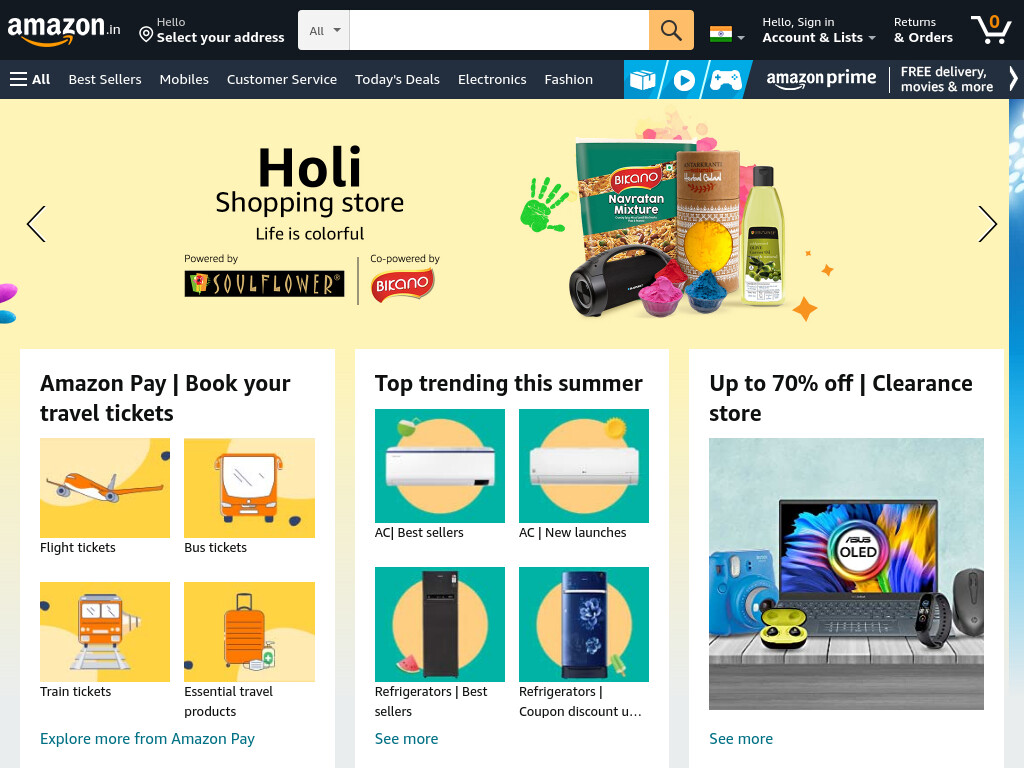Click the magnifying glass search button
The width and height of the screenshot is (1024, 768).
(x=671, y=30)
